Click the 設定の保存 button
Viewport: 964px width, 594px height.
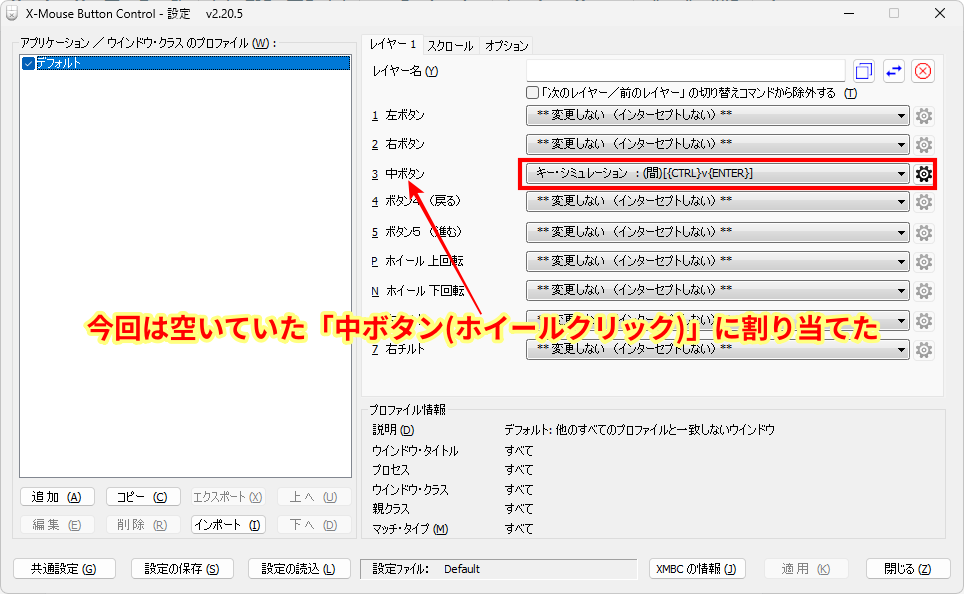click(181, 568)
